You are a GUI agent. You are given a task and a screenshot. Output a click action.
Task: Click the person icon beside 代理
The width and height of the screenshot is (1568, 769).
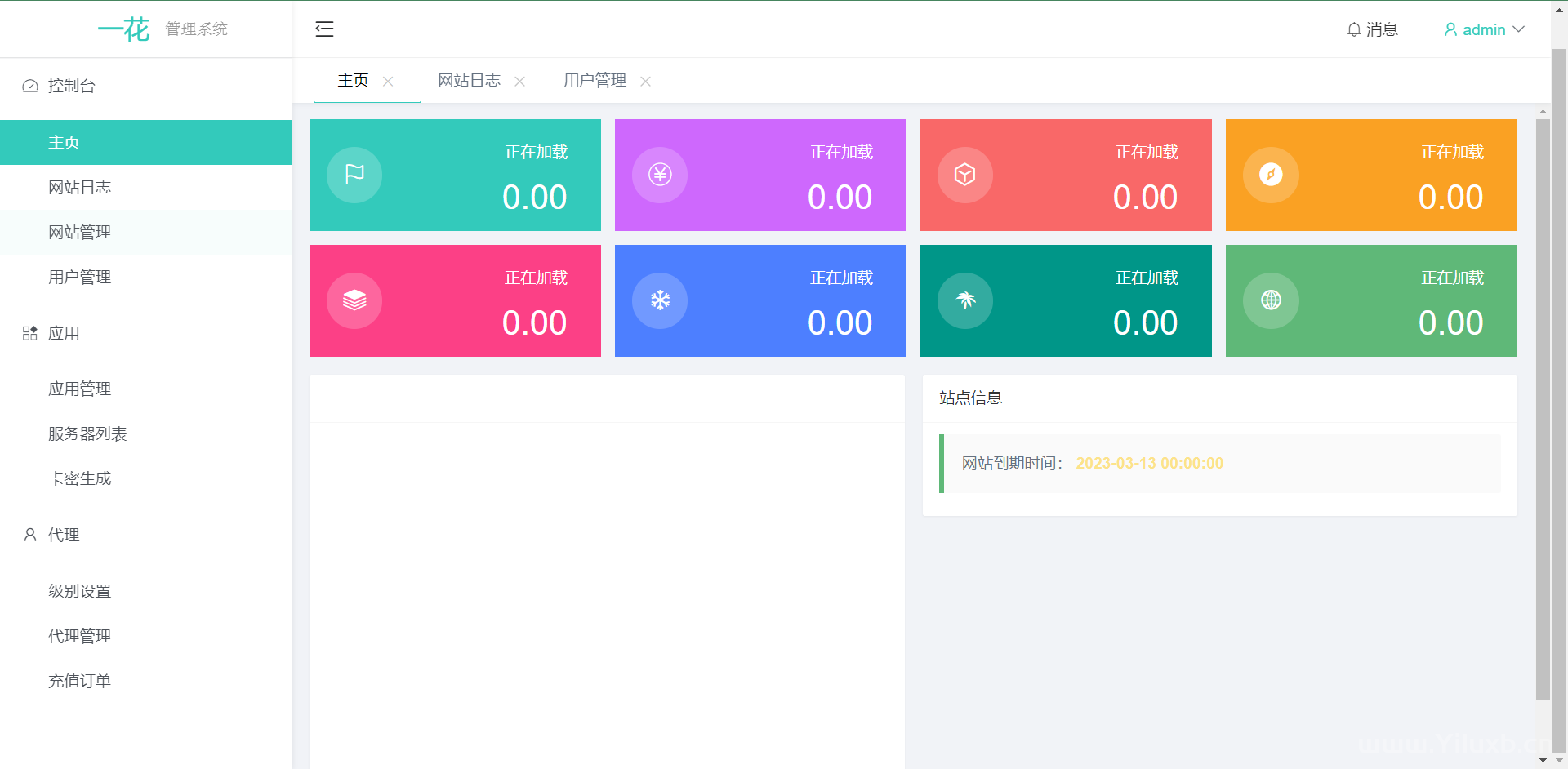[30, 535]
